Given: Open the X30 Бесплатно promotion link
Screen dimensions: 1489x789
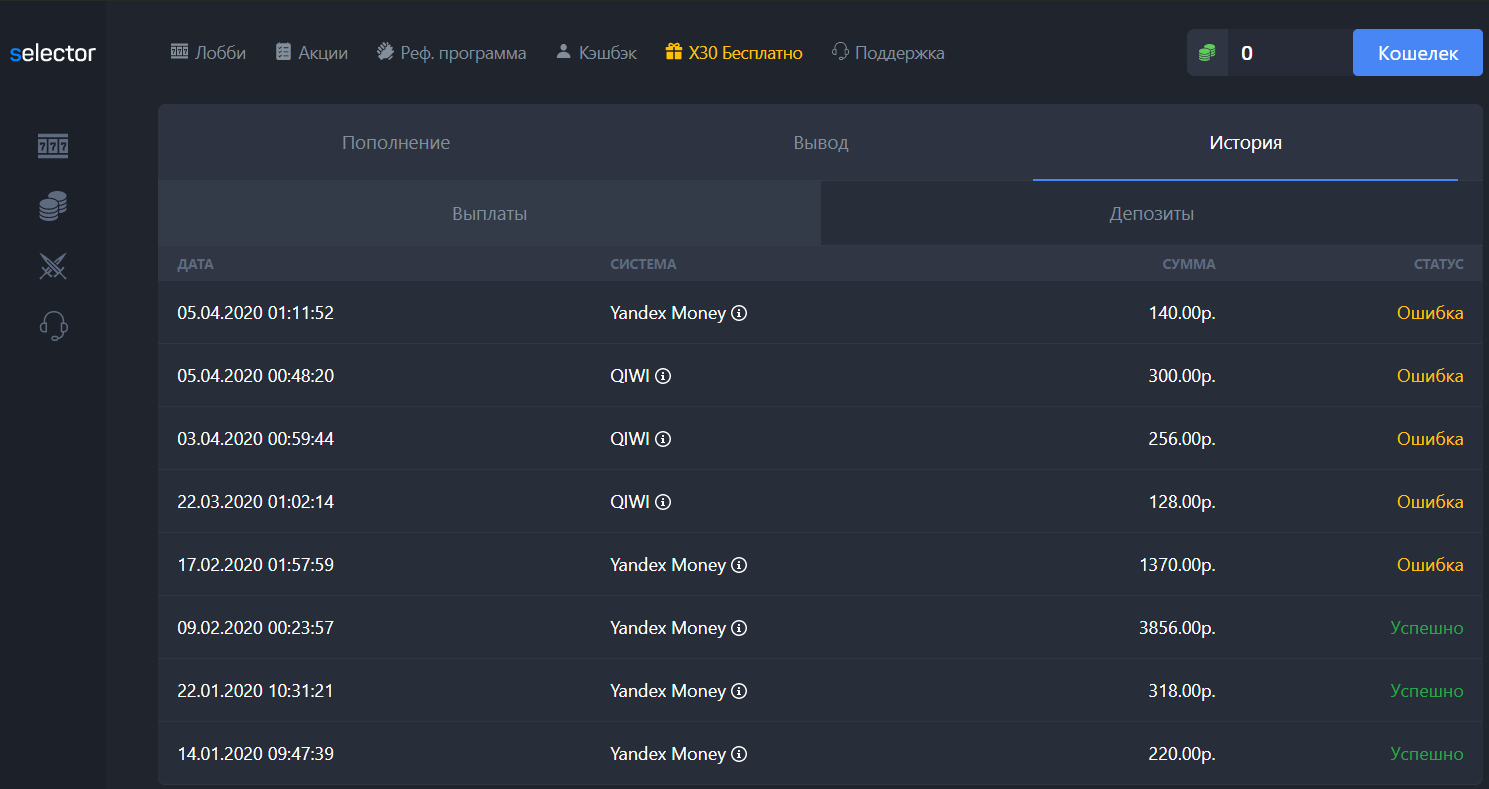Looking at the screenshot, I should pos(734,53).
